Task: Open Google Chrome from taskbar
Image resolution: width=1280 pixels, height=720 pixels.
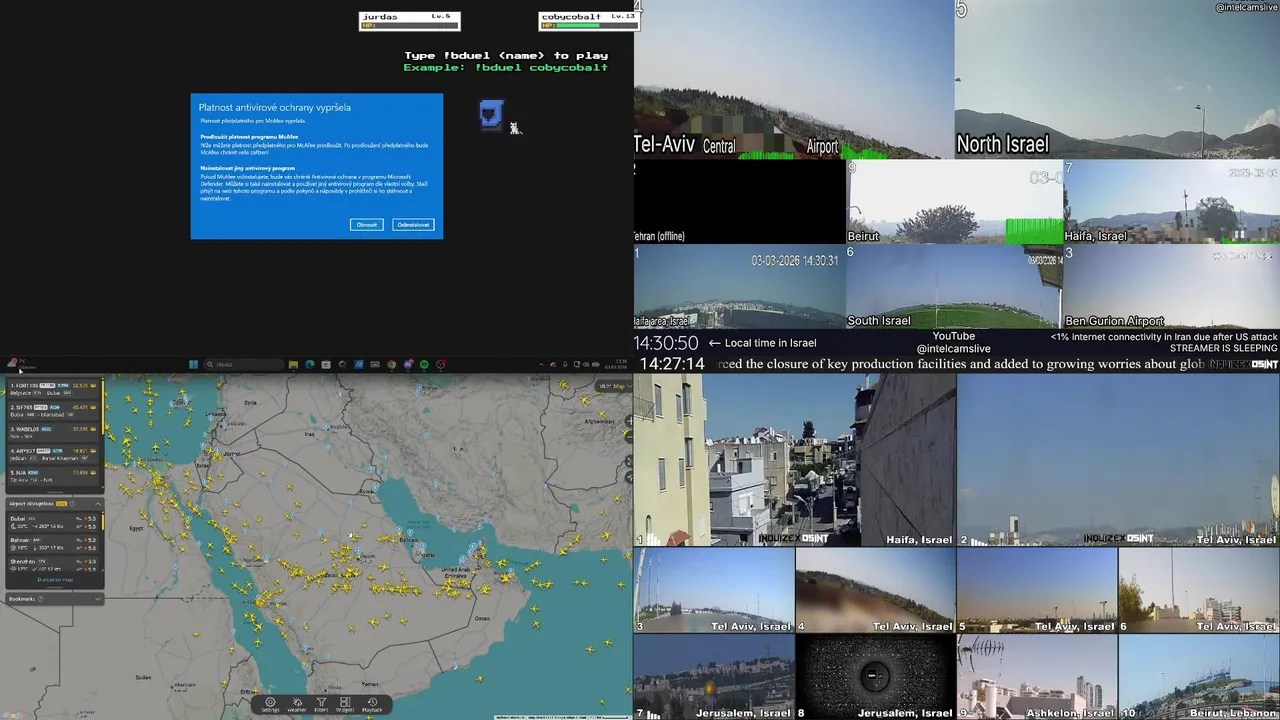Action: (x=391, y=365)
